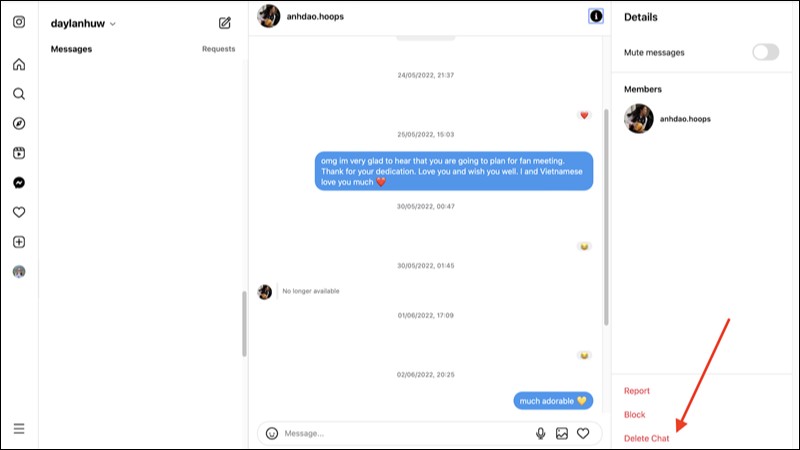The height and width of the screenshot is (450, 800).
Task: Go to Home in sidebar
Action: (19, 64)
